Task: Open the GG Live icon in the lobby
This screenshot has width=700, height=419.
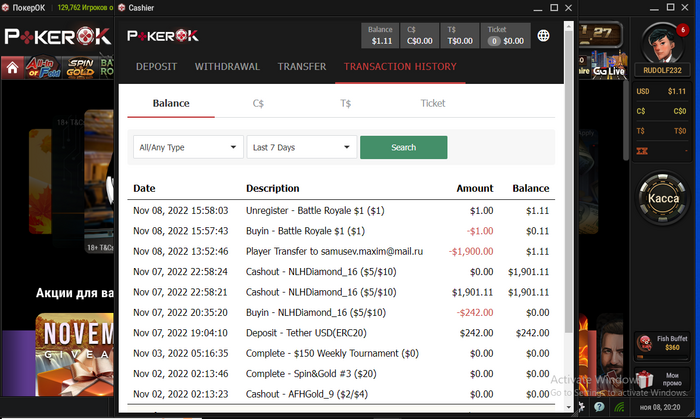Action: click(x=609, y=65)
